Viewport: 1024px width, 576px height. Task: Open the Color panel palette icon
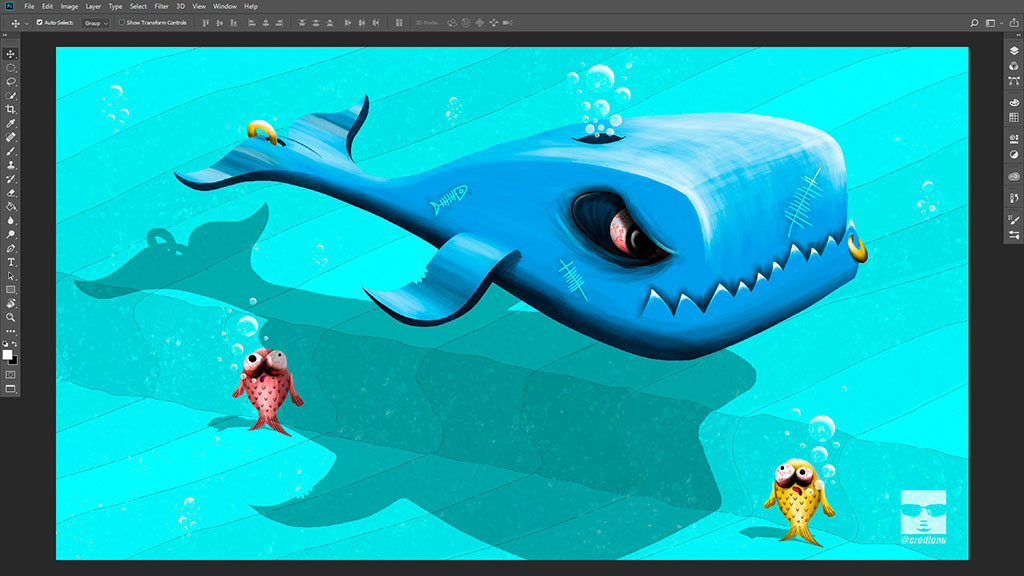tap(1014, 103)
